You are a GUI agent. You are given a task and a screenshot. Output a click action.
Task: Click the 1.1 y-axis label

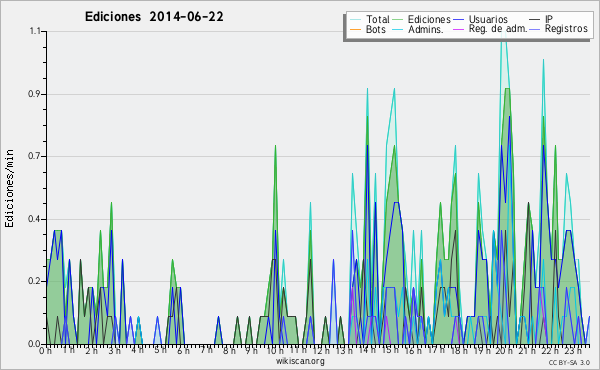34,31
